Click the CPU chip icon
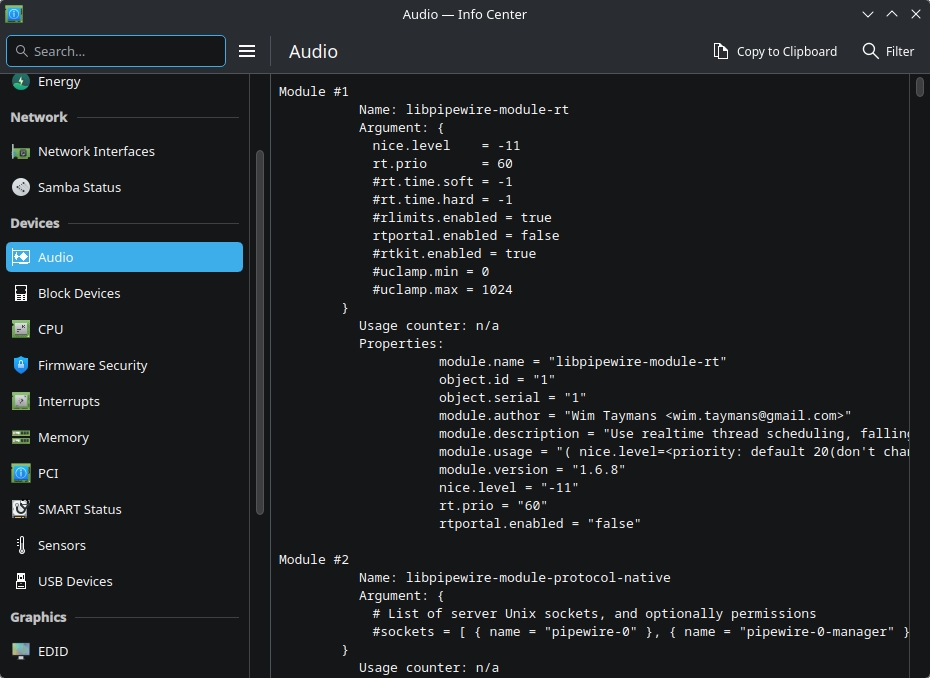The height and width of the screenshot is (678, 930). (x=21, y=329)
